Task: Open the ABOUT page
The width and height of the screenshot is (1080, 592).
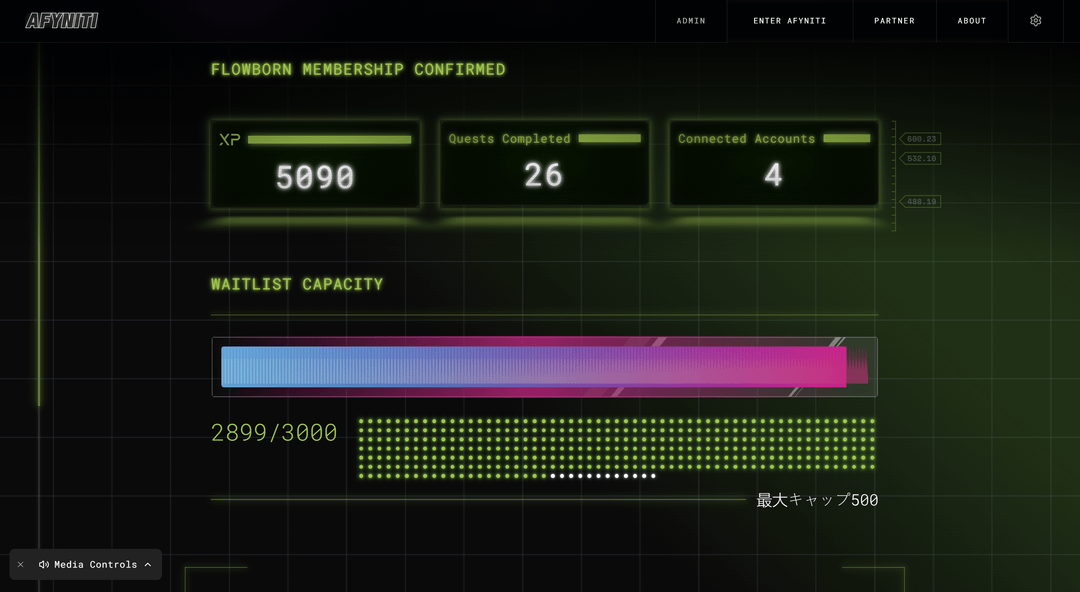Action: [971, 21]
